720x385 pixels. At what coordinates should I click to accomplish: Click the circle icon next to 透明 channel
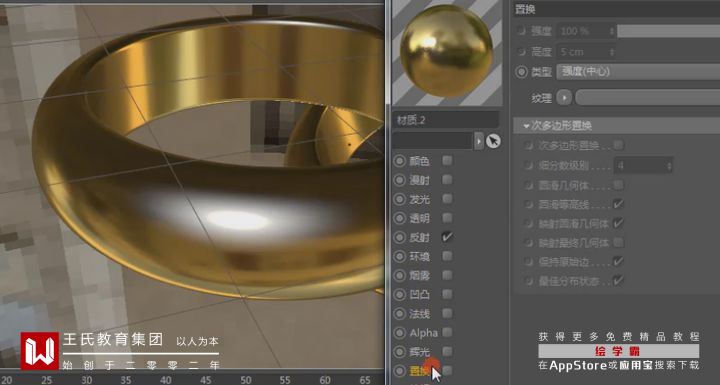click(x=400, y=218)
